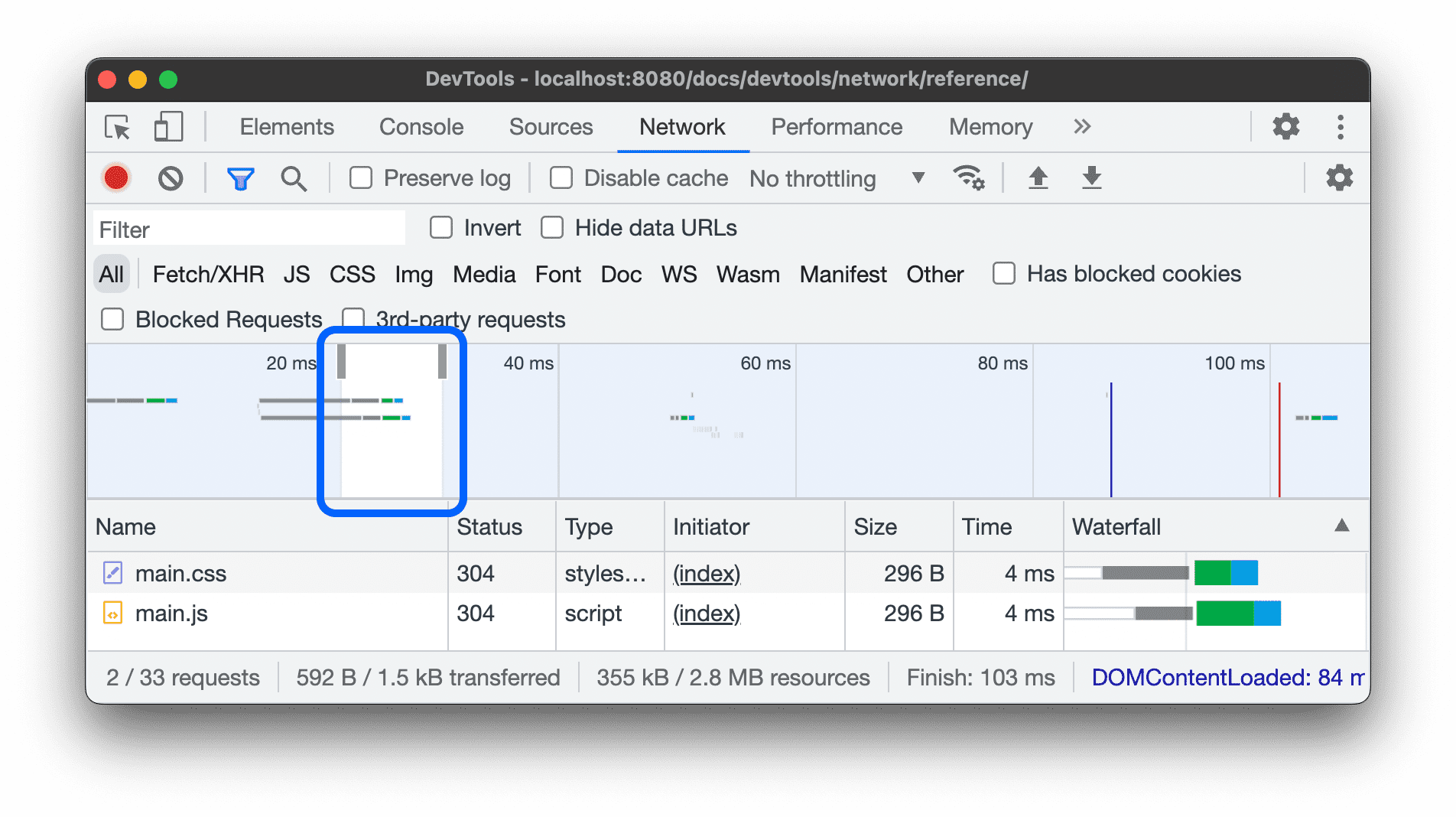Open network conditions Wi-Fi icon
The height and width of the screenshot is (817, 1456).
968,178
